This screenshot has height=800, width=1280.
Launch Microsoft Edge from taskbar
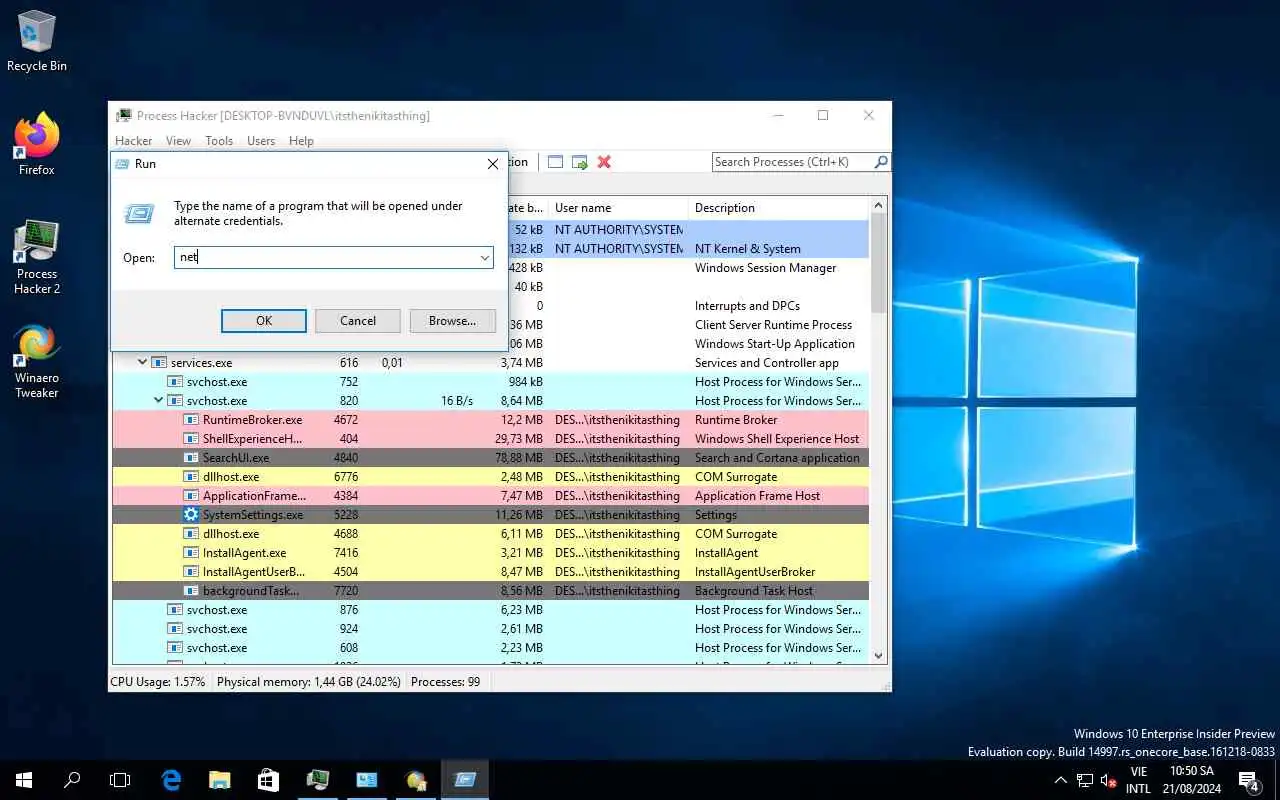pos(172,780)
